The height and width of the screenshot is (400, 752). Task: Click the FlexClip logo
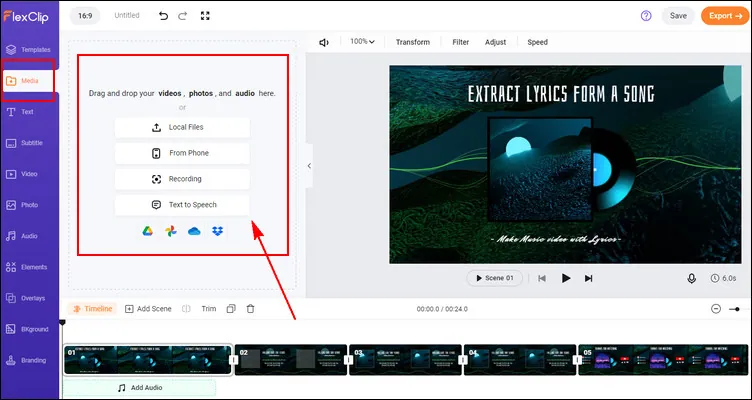coord(26,16)
